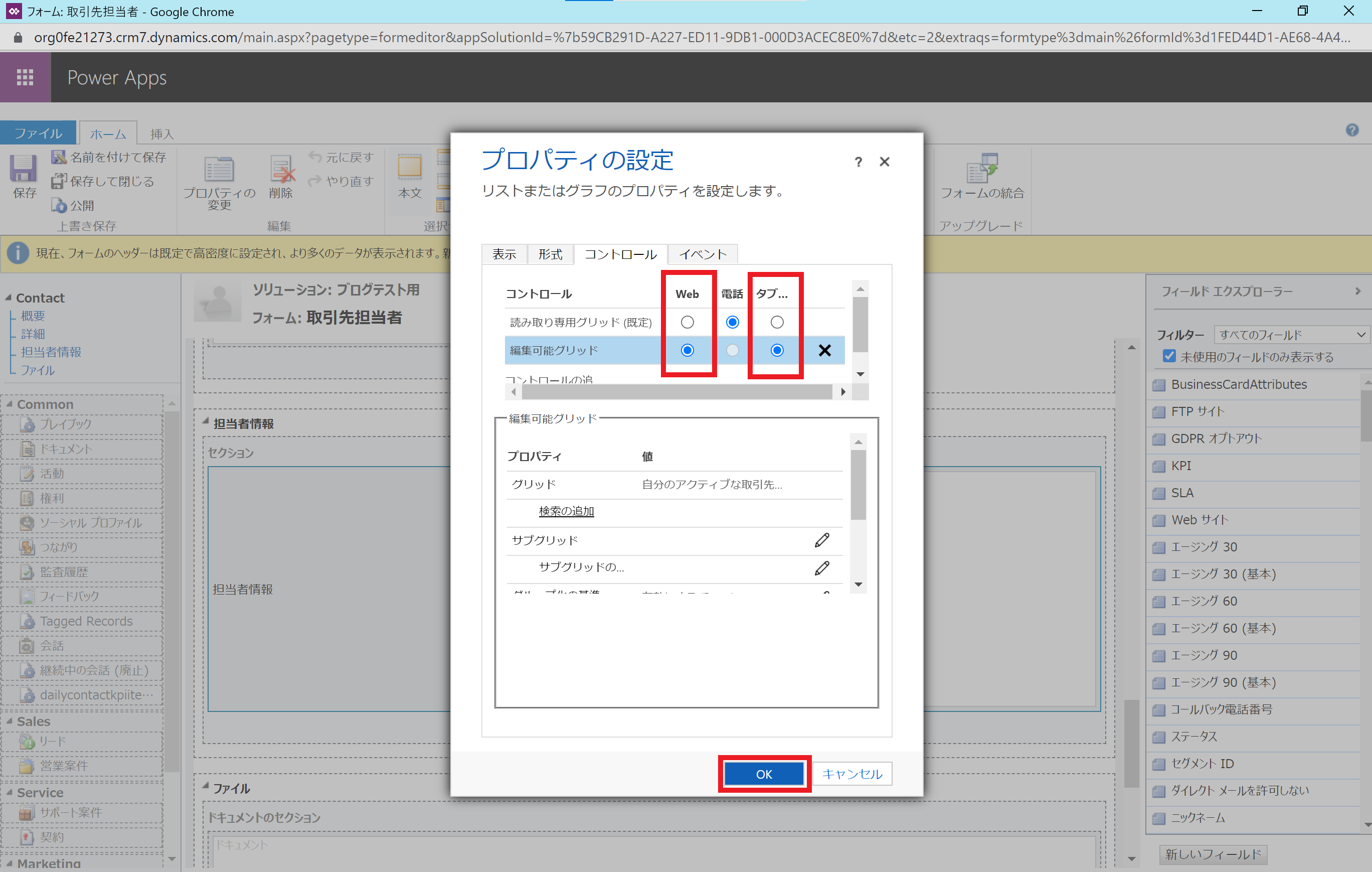The height and width of the screenshot is (872, 1372).
Task: Click the Power Apps app launcher waffle icon
Action: (25, 77)
